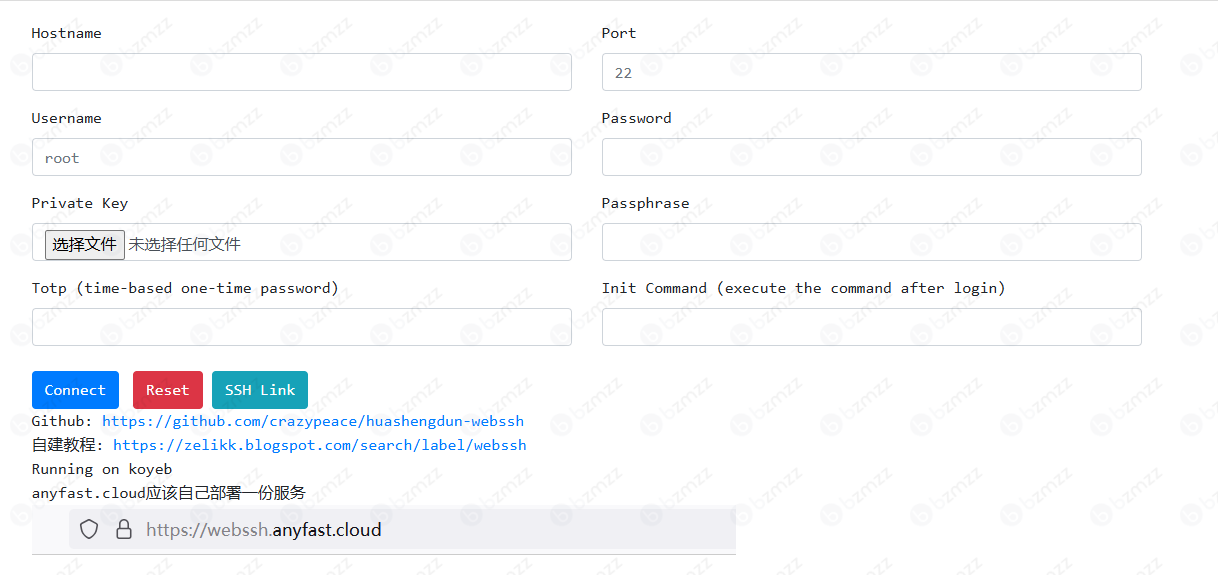Focus the Totp one-time password field
The image size is (1218, 575).
[302, 327]
